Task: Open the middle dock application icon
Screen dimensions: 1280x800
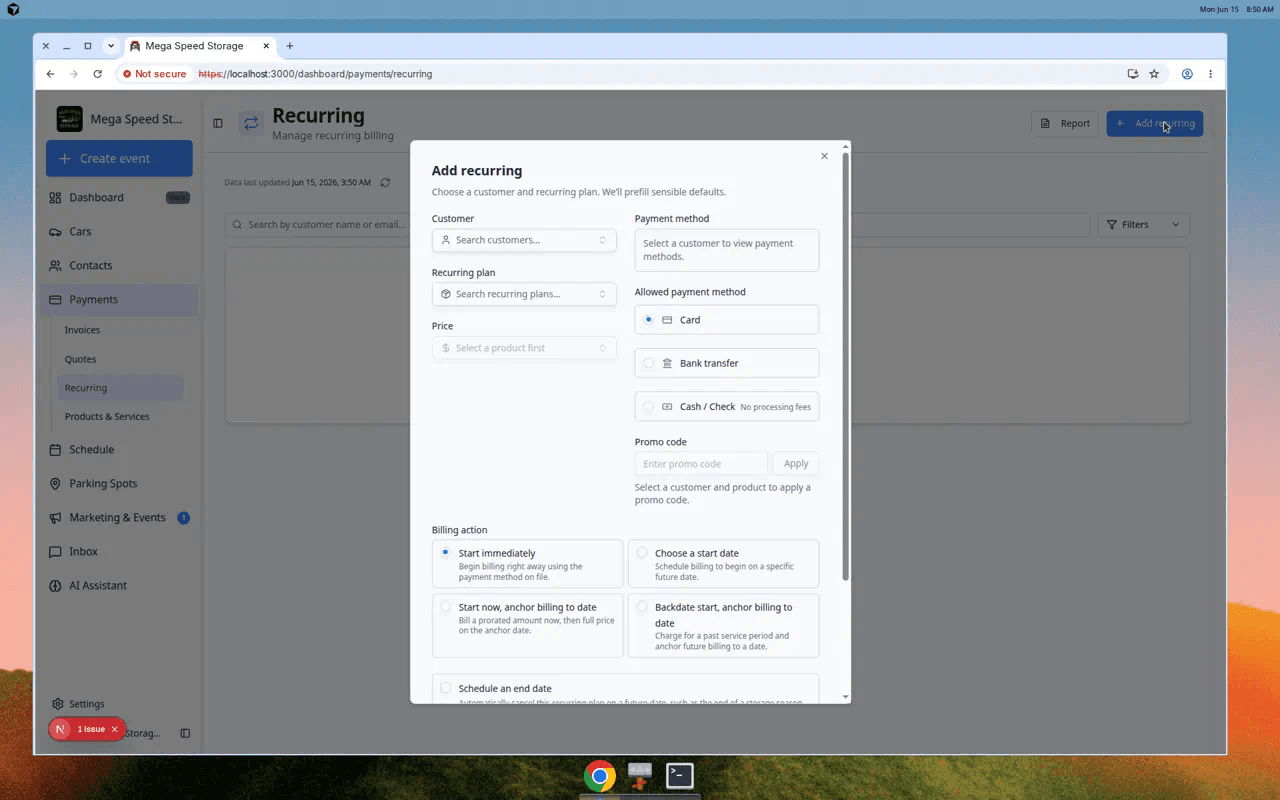Action: click(640, 775)
